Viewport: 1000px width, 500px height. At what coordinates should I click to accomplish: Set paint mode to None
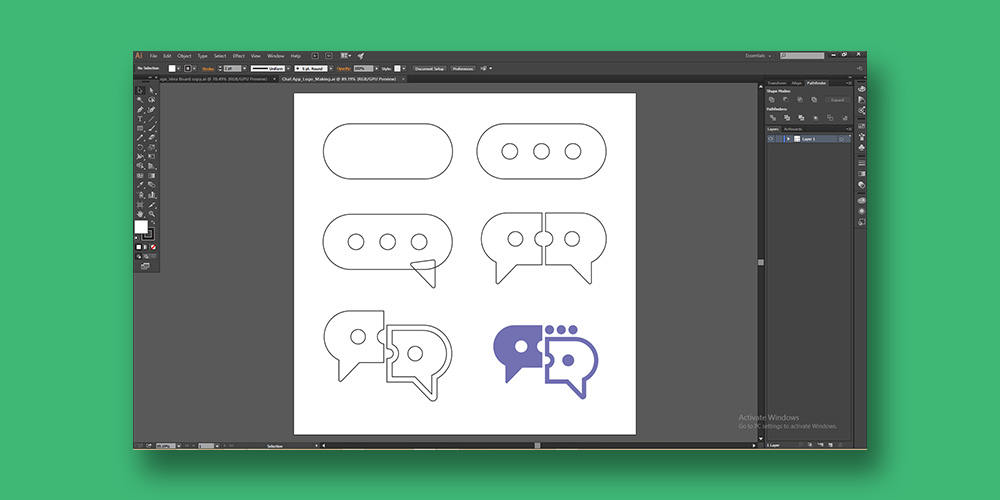[x=153, y=247]
